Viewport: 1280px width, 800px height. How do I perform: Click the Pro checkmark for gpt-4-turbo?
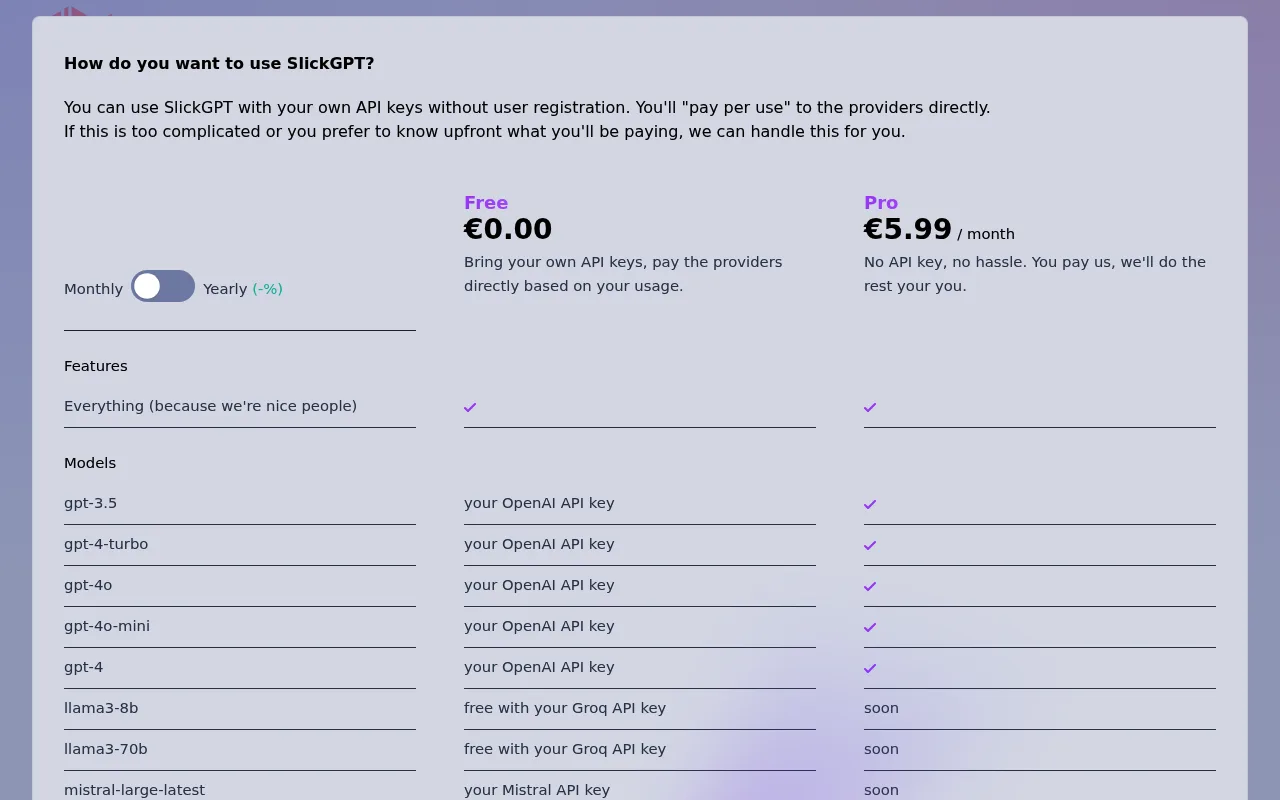[x=870, y=545]
